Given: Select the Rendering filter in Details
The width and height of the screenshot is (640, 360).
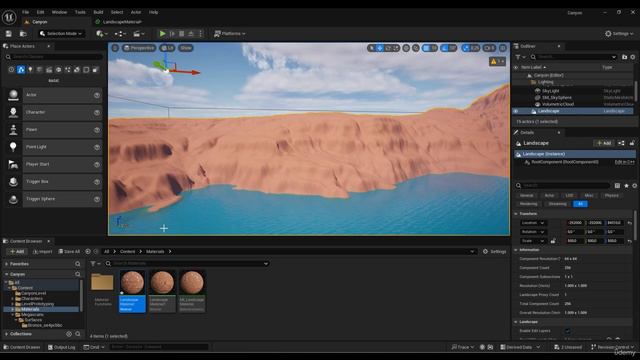Looking at the screenshot, I should 529,204.
